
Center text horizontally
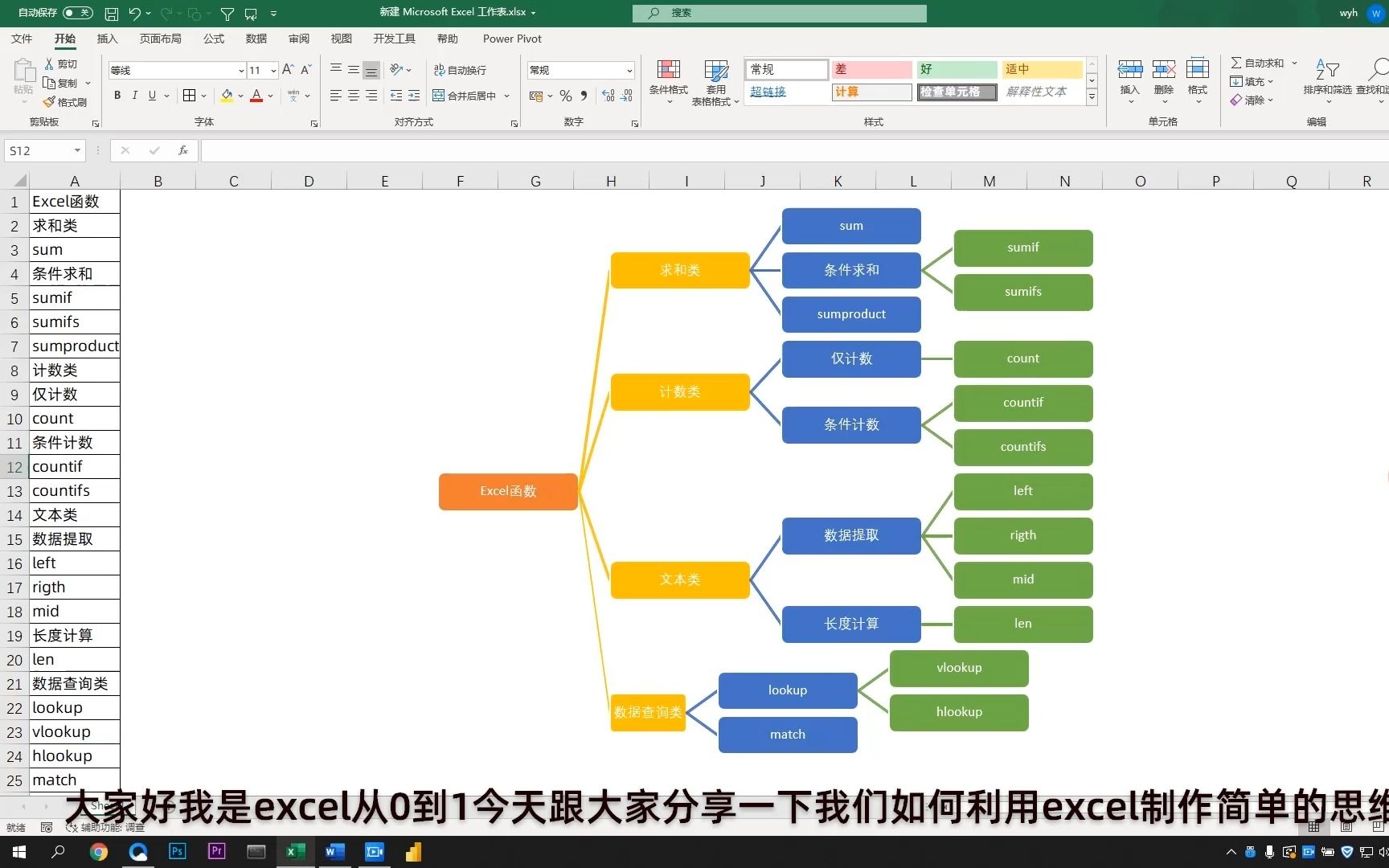click(354, 96)
